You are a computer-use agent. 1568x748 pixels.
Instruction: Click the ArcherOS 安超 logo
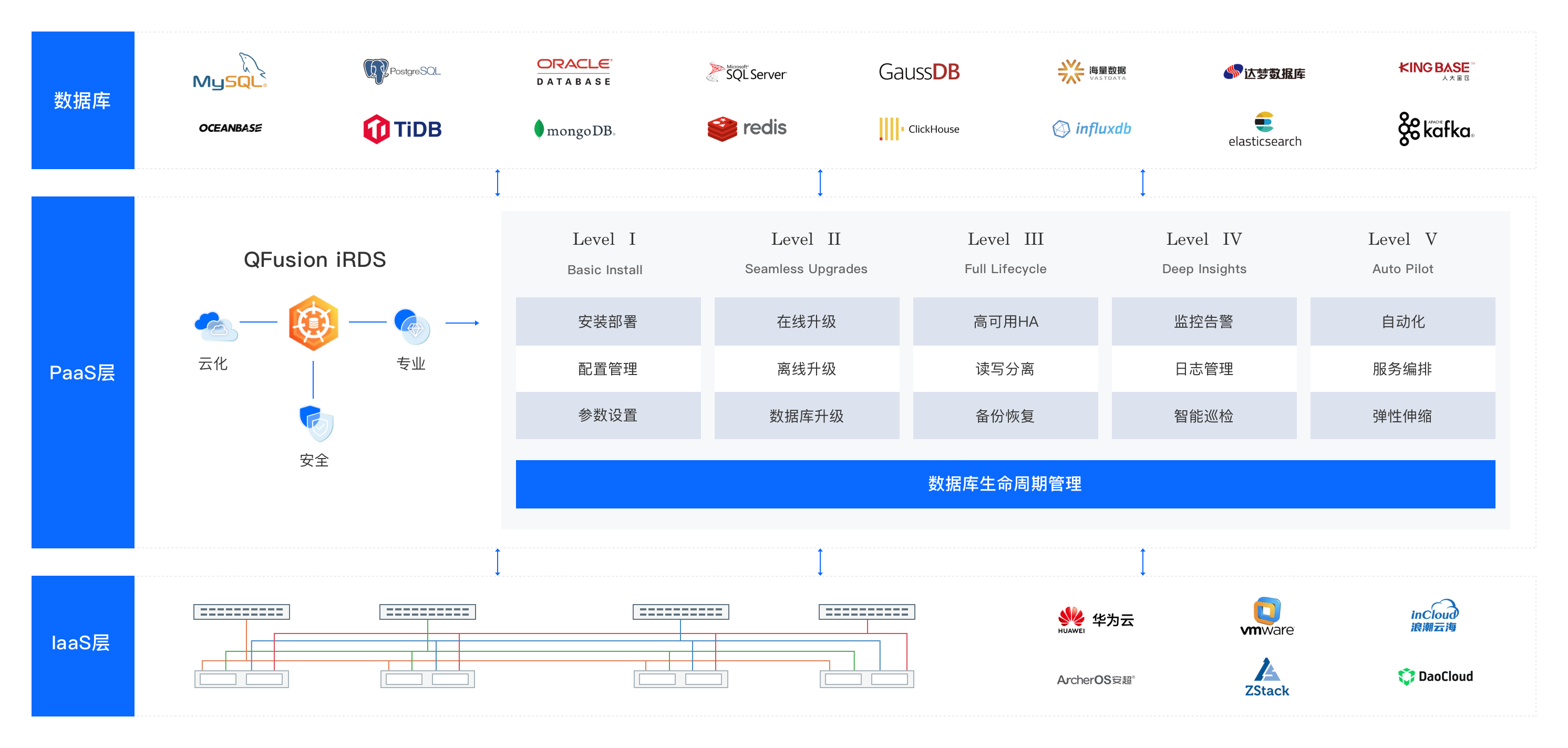(1096, 679)
